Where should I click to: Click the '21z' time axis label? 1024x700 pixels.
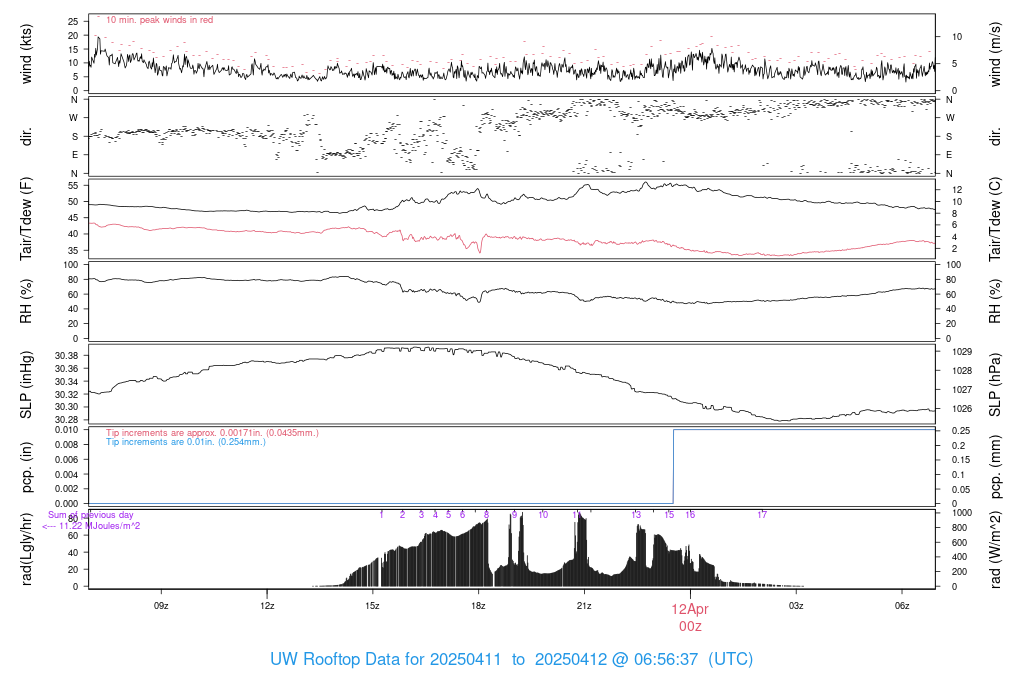pyautogui.click(x=584, y=605)
